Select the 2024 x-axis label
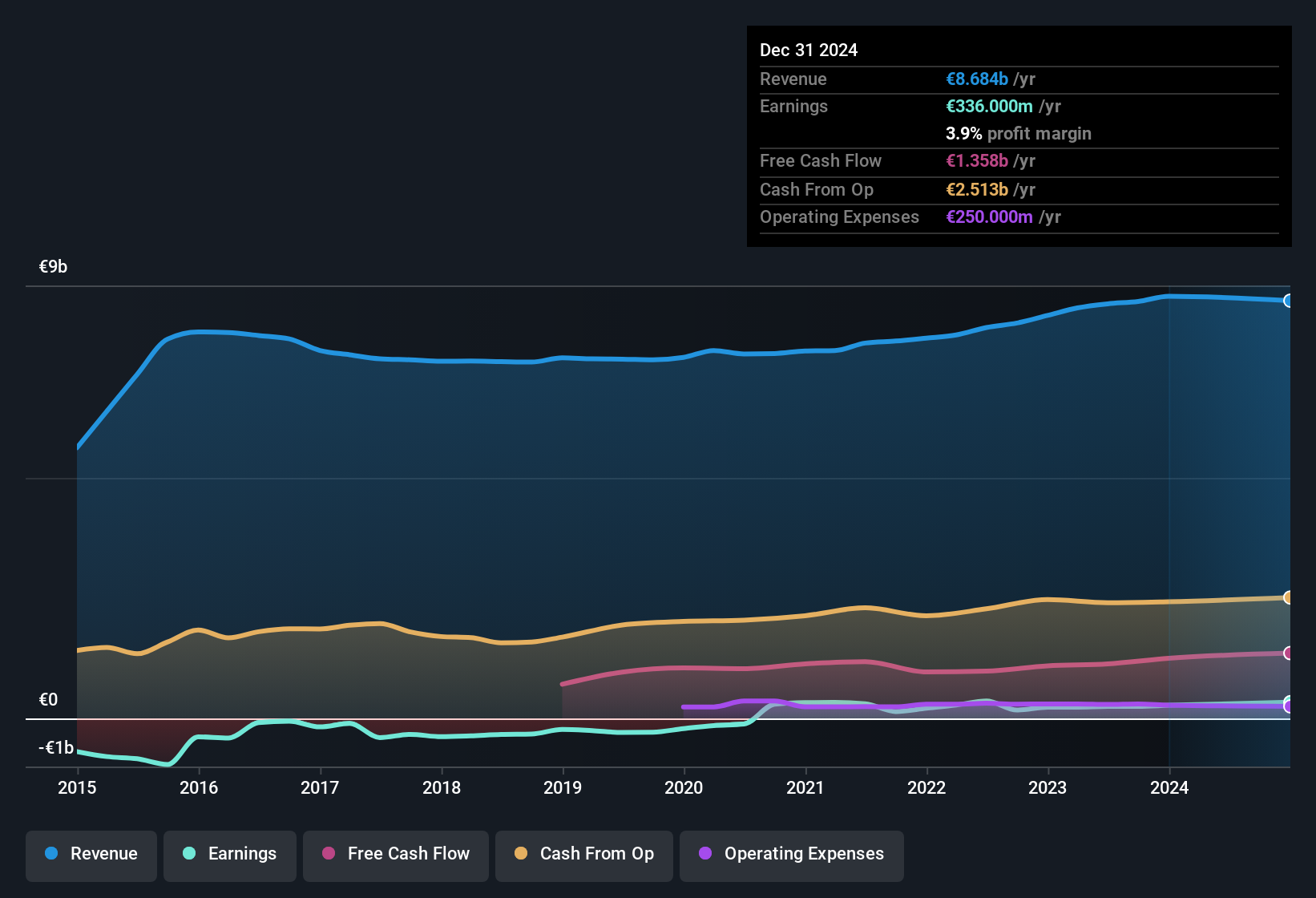The width and height of the screenshot is (1316, 898). tap(1169, 787)
